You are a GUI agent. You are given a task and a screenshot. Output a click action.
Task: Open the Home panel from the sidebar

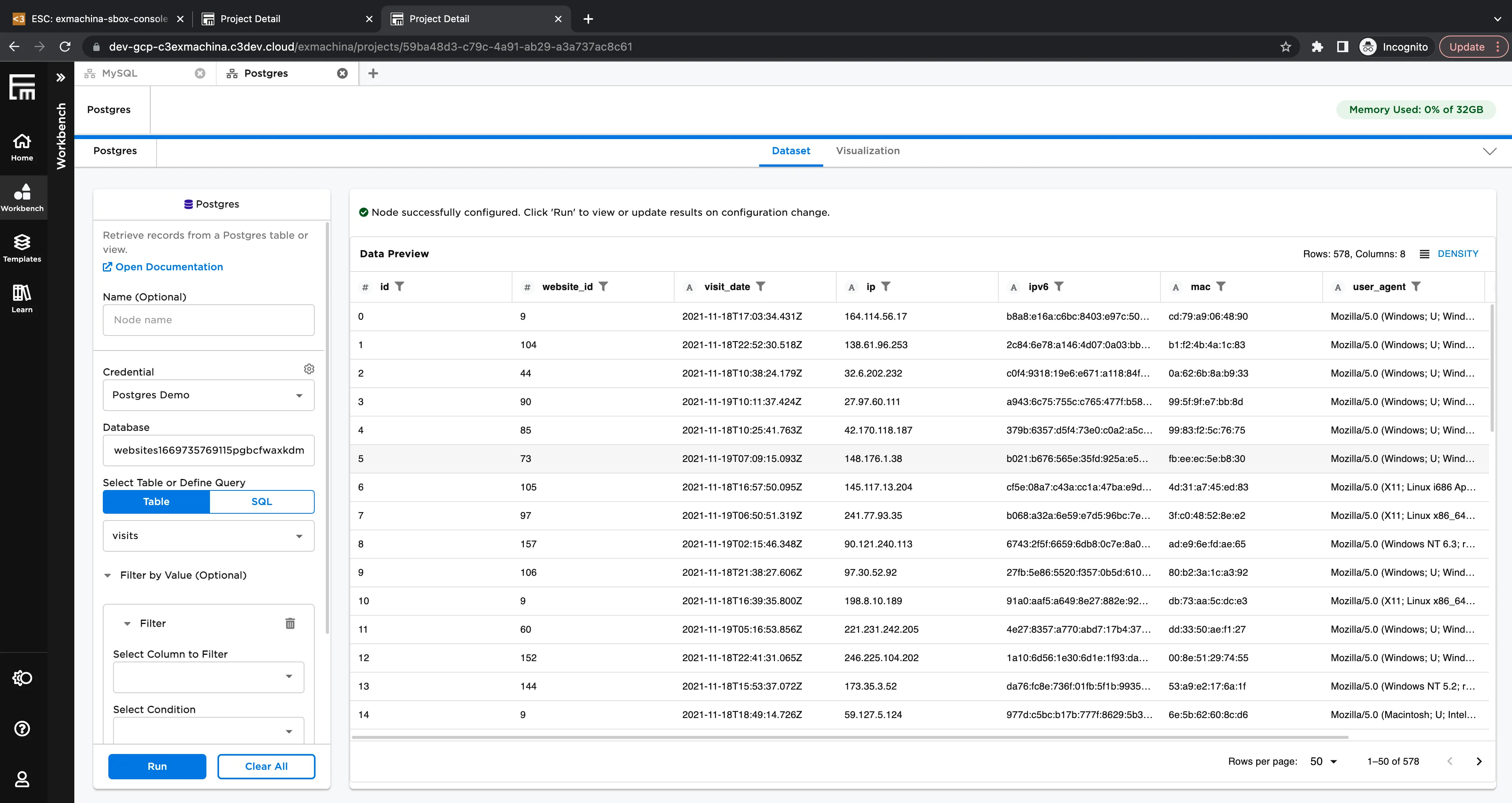click(x=22, y=147)
